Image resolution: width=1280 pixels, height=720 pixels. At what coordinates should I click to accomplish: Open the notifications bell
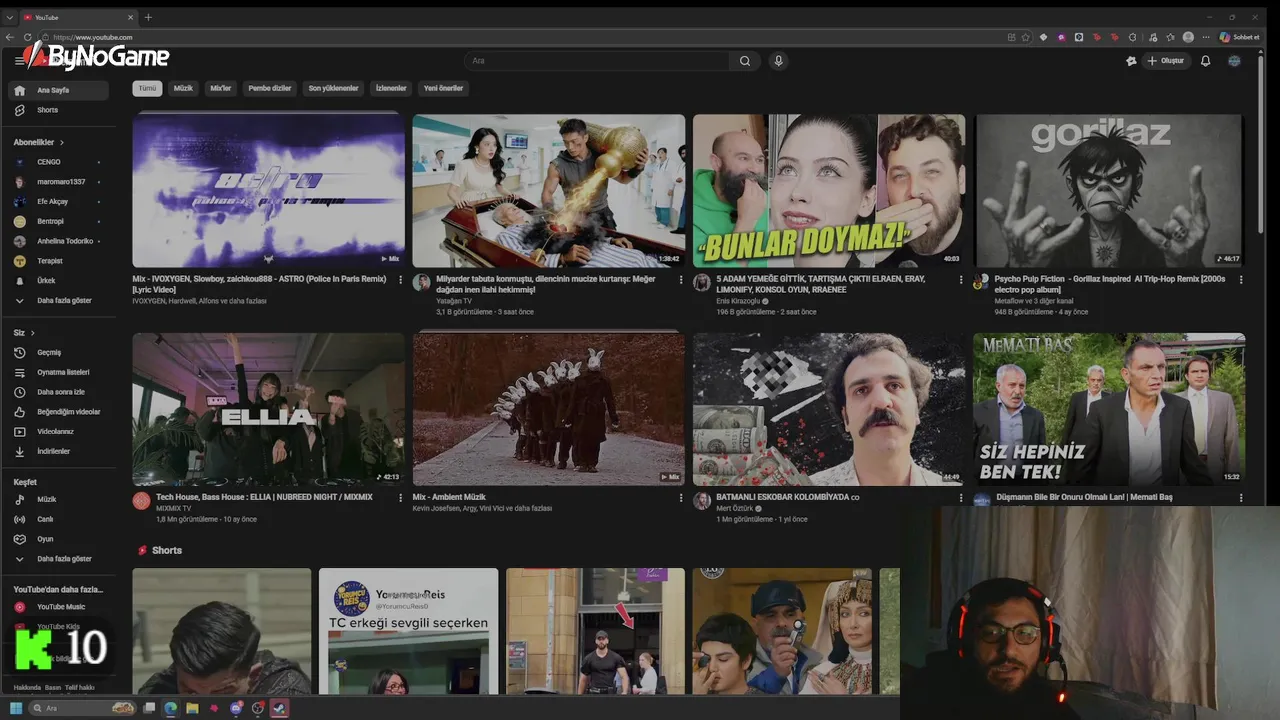[1205, 61]
